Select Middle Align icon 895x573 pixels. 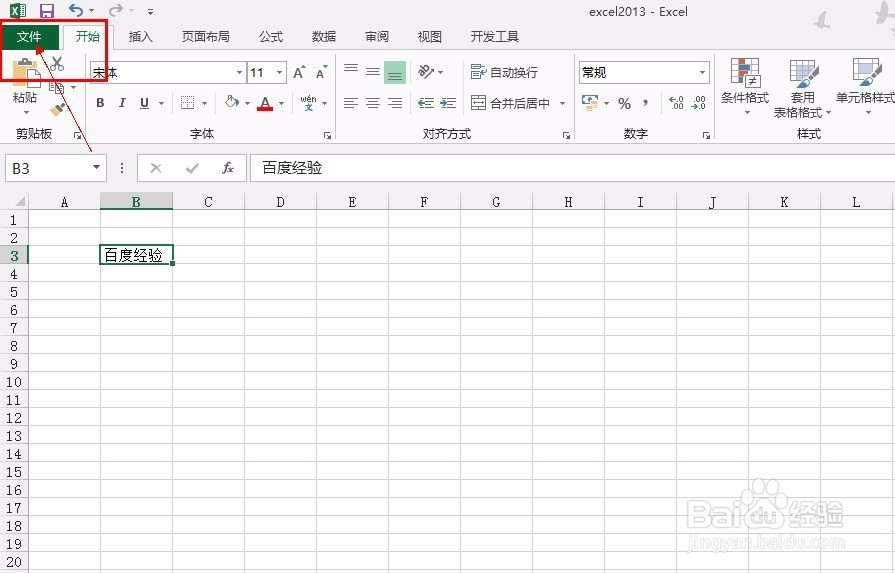(x=373, y=71)
